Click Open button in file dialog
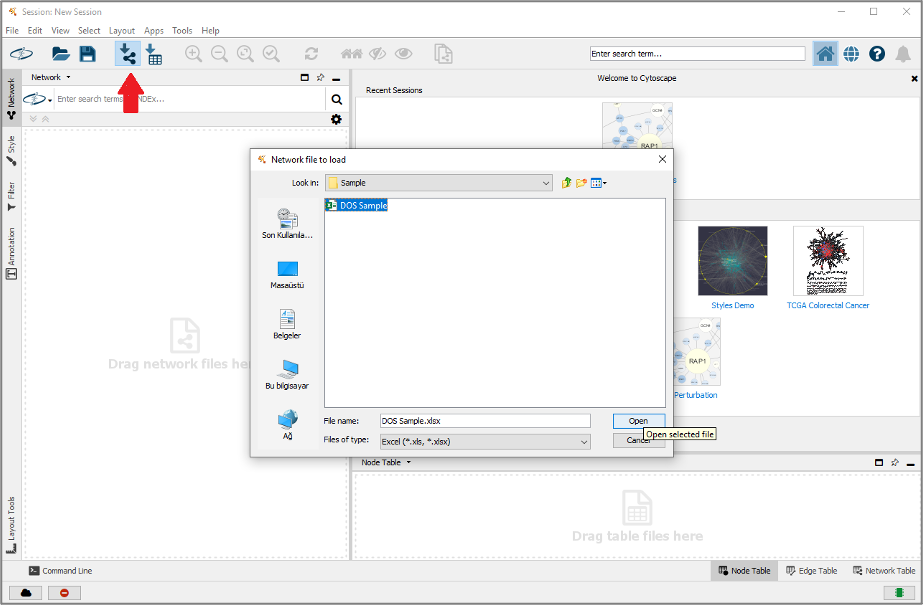This screenshot has height=606, width=924. (x=639, y=421)
